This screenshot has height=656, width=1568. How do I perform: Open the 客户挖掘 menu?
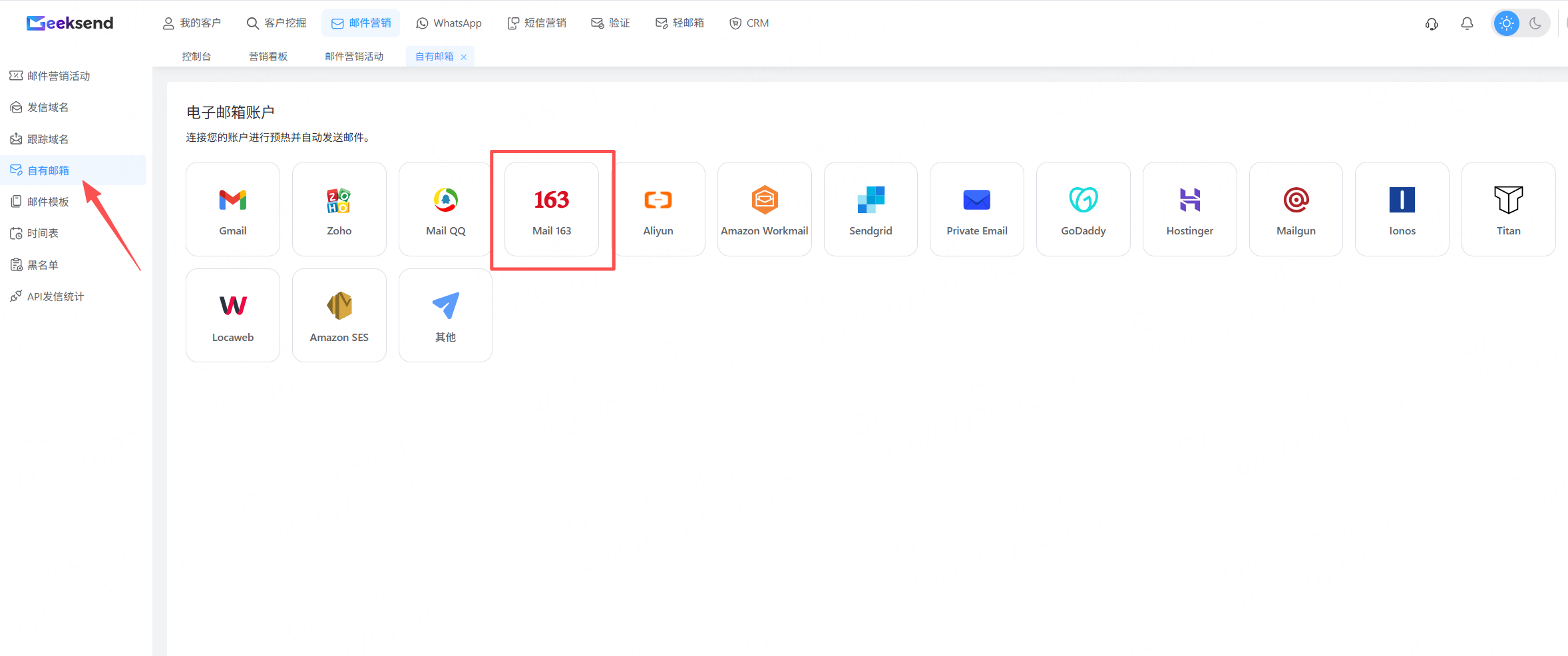(276, 23)
